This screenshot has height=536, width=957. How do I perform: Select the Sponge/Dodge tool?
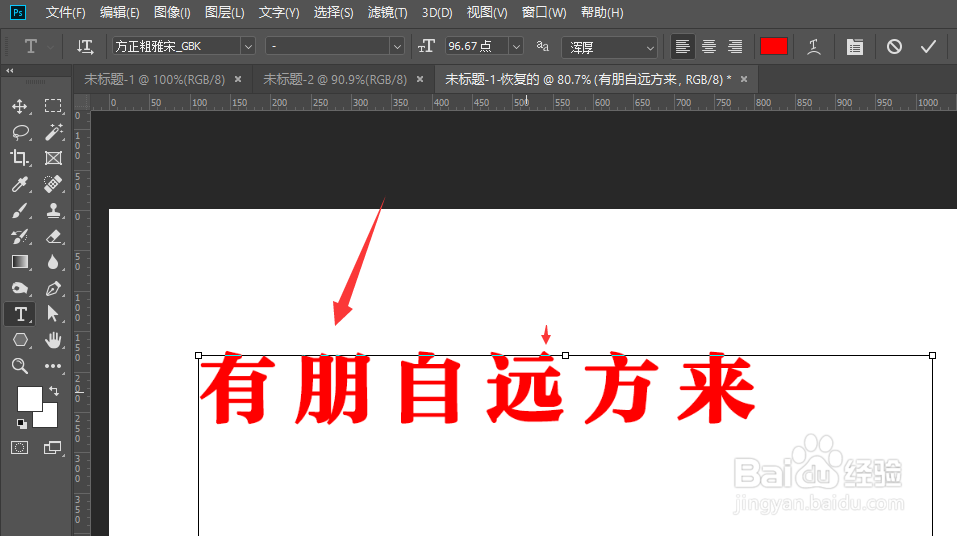(20, 288)
